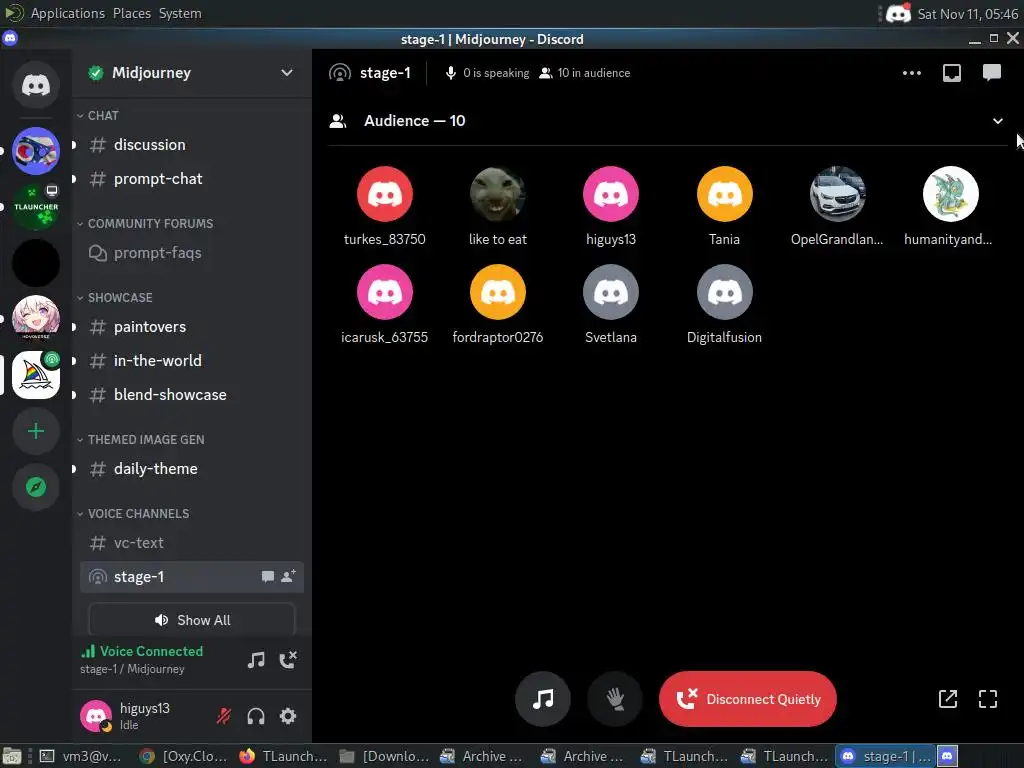The height and width of the screenshot is (768, 1024).
Task: Open the Places system menu
Action: (131, 13)
